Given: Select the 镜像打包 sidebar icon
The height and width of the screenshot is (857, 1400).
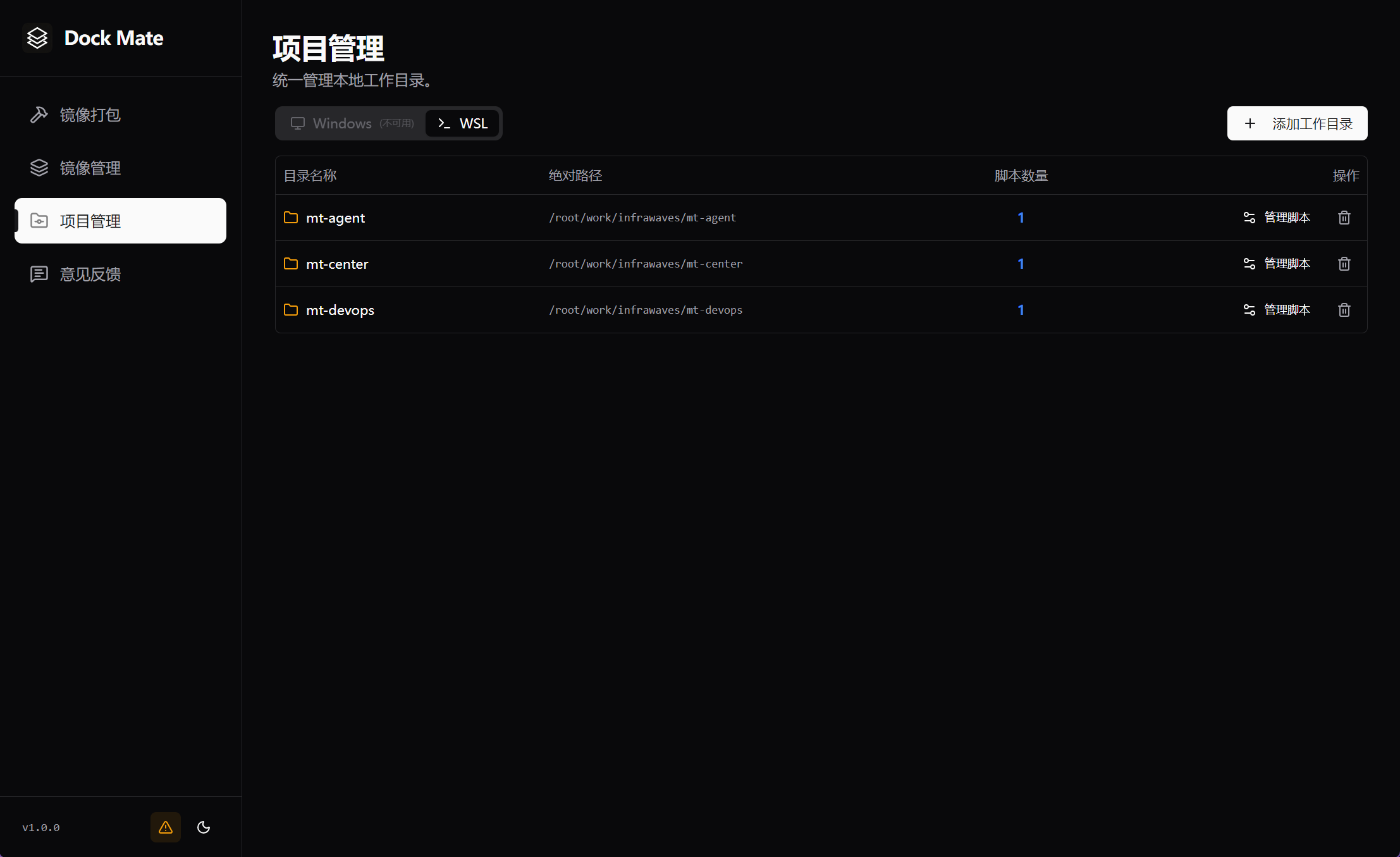Looking at the screenshot, I should coord(39,114).
